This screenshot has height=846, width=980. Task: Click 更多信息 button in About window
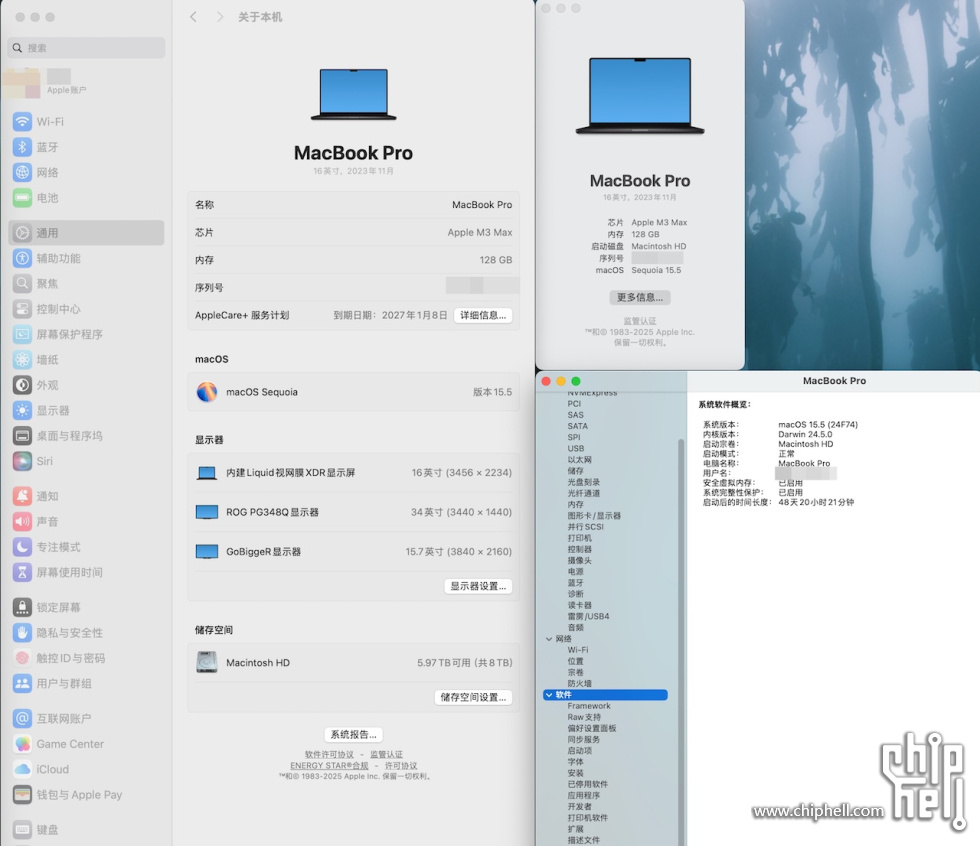pyautogui.click(x=640, y=297)
